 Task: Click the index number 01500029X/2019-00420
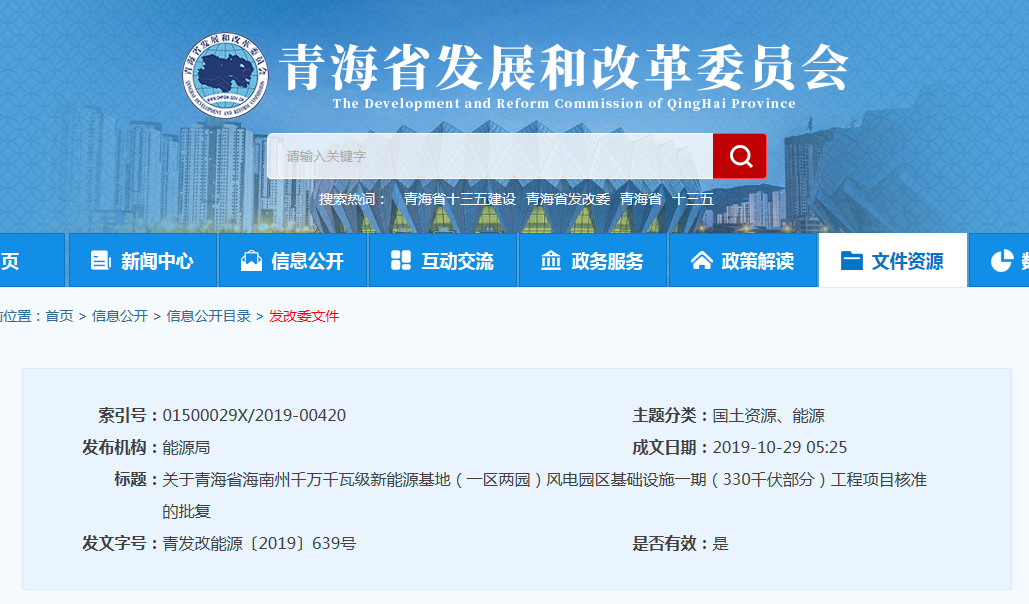[254, 416]
